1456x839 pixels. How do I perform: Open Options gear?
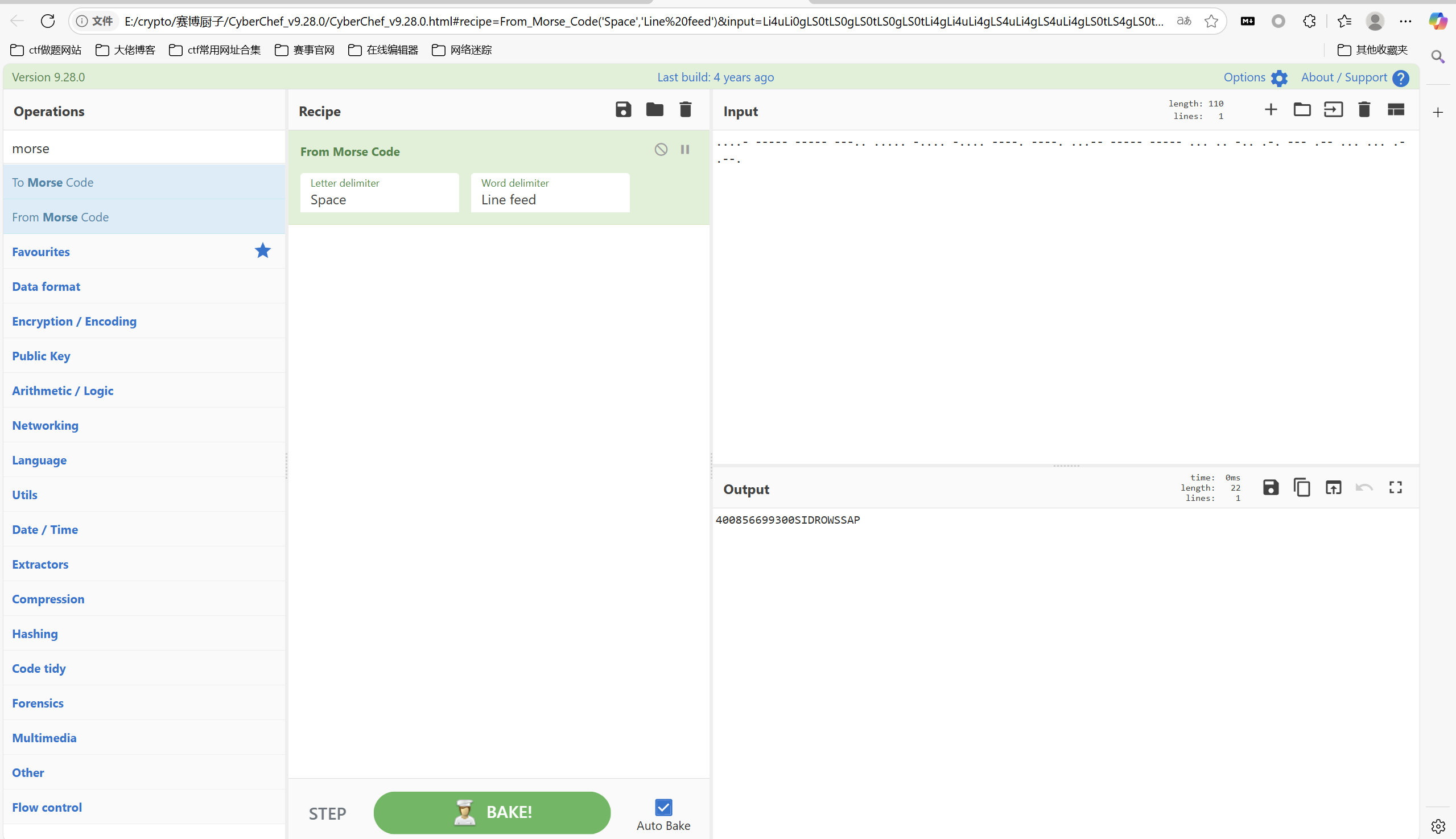tap(1279, 78)
